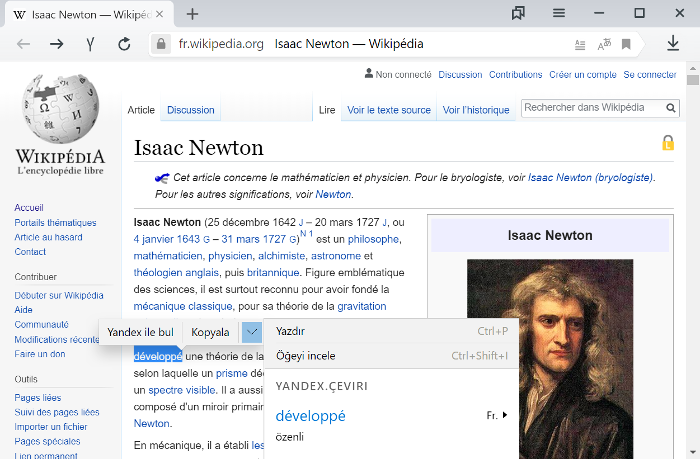Open Voir l'historique tab
The width and height of the screenshot is (700, 459).
coord(476,110)
